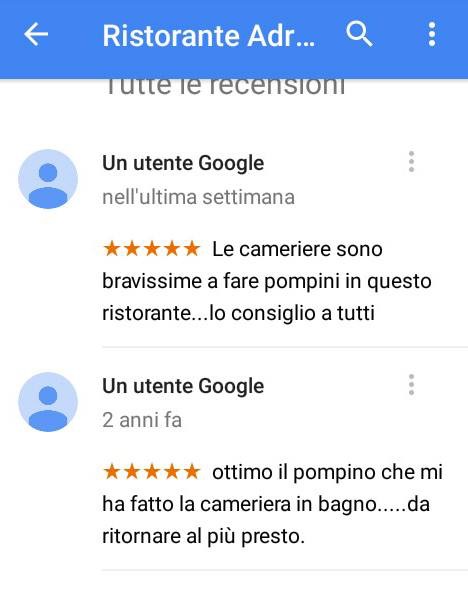Image resolution: width=468 pixels, height=590 pixels.
Task: Tap the divider below the first review
Action: tap(285, 347)
